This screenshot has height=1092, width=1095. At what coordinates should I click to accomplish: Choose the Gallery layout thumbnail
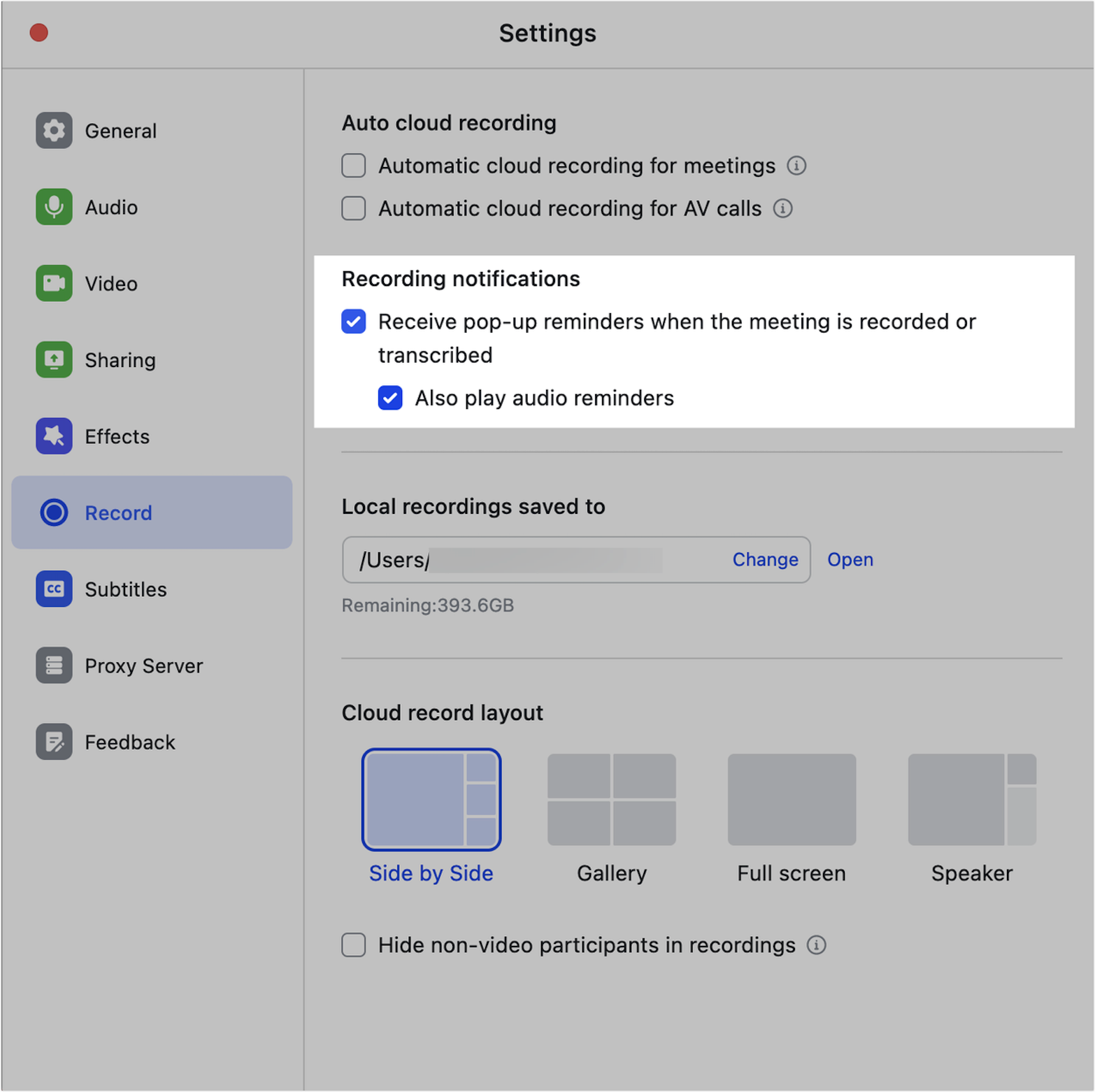click(612, 800)
